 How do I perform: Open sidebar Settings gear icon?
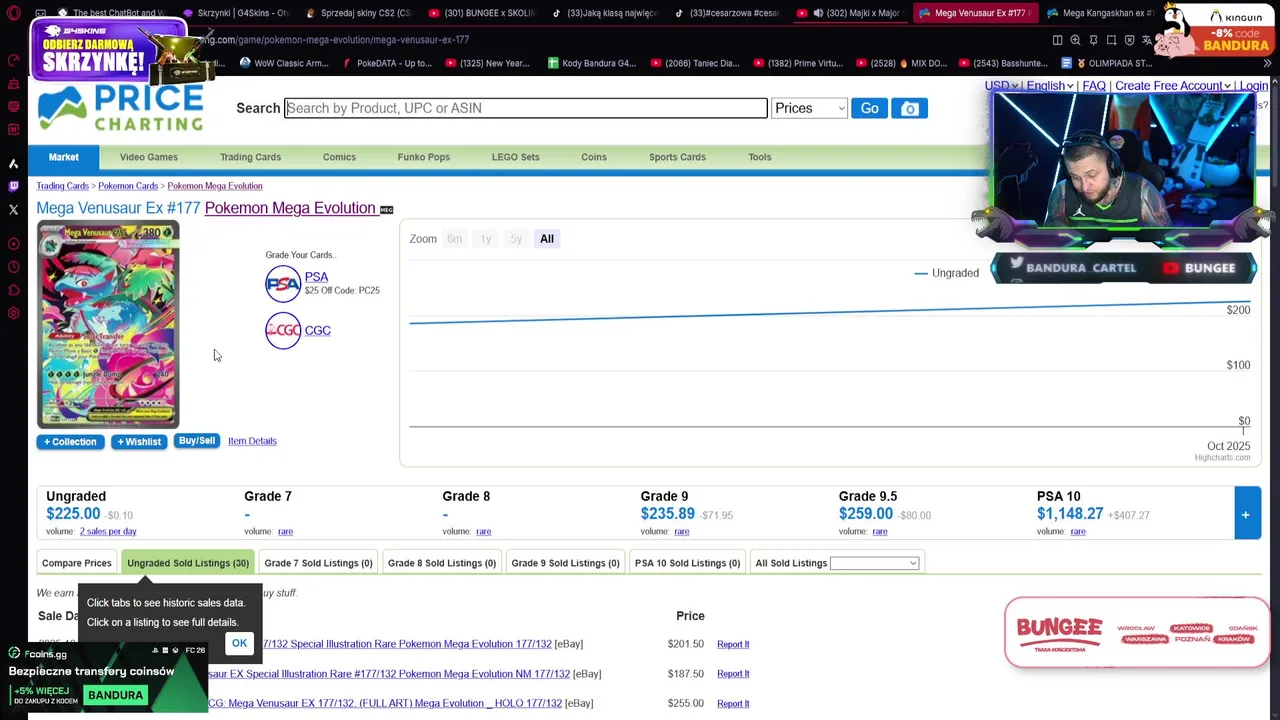click(13, 313)
